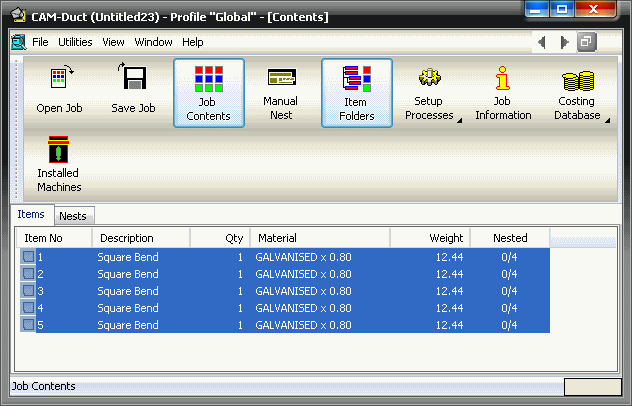This screenshot has height=406, width=632.
Task: Click the item icon for row 1
Action: pyautogui.click(x=28, y=257)
